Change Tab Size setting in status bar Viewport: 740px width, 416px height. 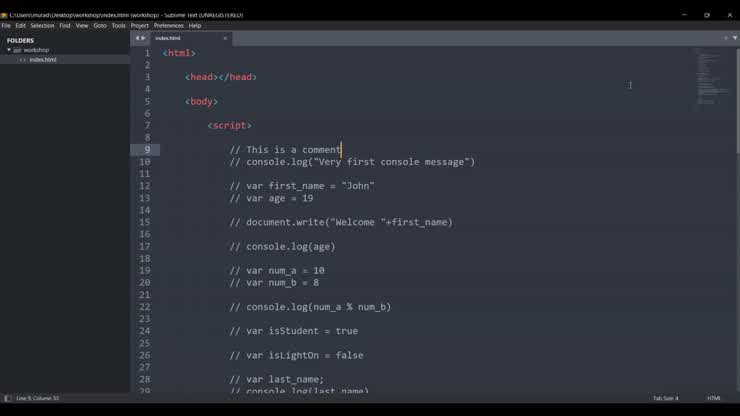665,398
